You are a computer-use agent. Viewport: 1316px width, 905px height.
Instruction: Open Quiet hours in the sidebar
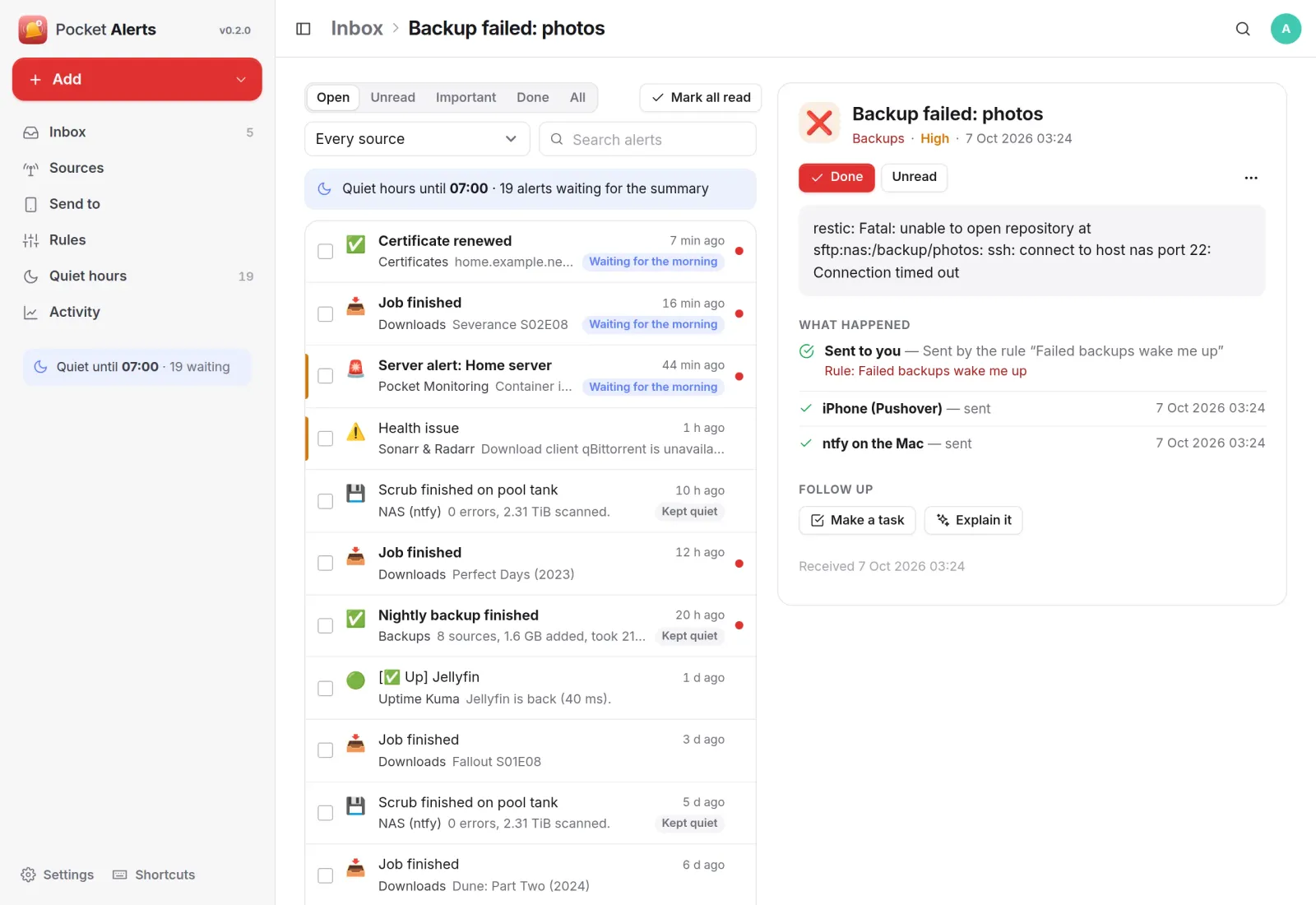137,276
